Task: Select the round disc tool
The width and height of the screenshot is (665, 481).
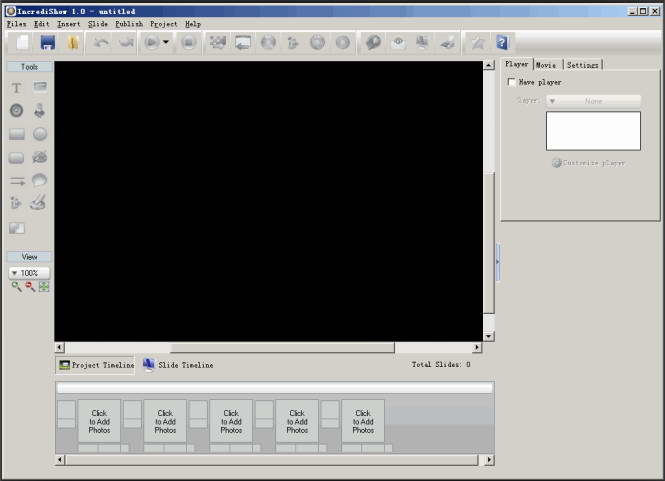Action: click(17, 111)
